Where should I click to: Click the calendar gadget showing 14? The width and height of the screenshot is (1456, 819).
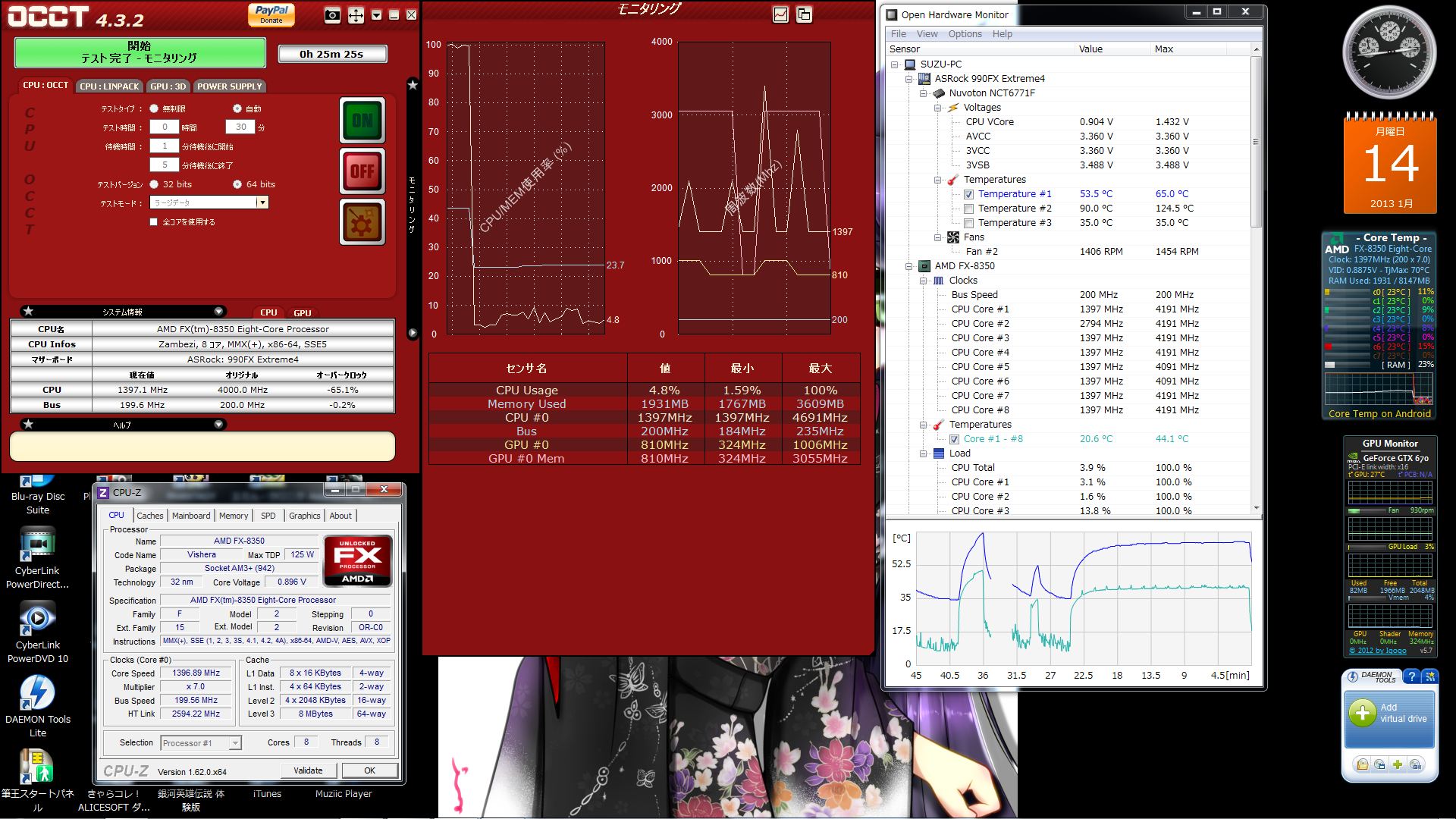(x=1390, y=163)
